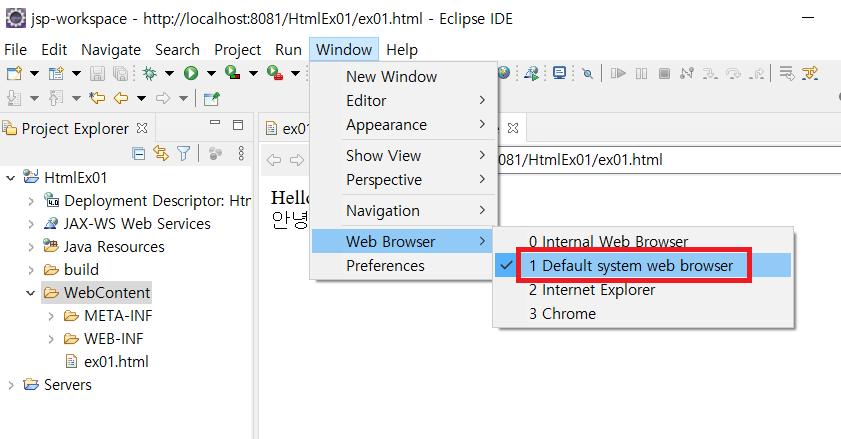Click the Project Explorer filter funnel icon

pos(184,154)
